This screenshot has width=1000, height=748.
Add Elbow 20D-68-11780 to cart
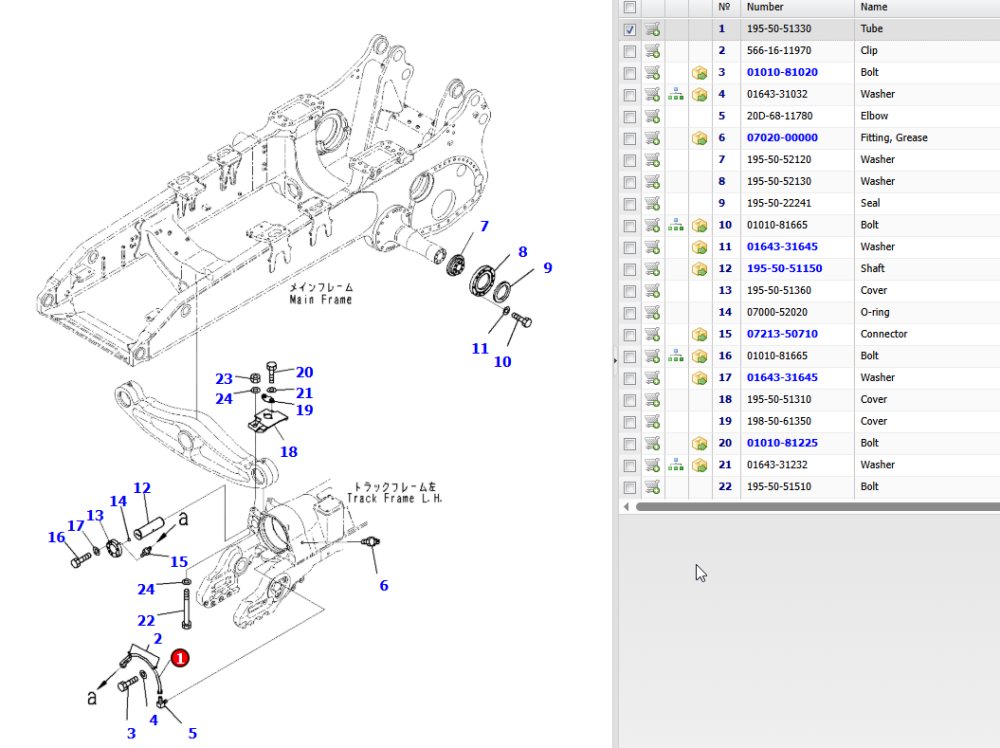click(652, 116)
